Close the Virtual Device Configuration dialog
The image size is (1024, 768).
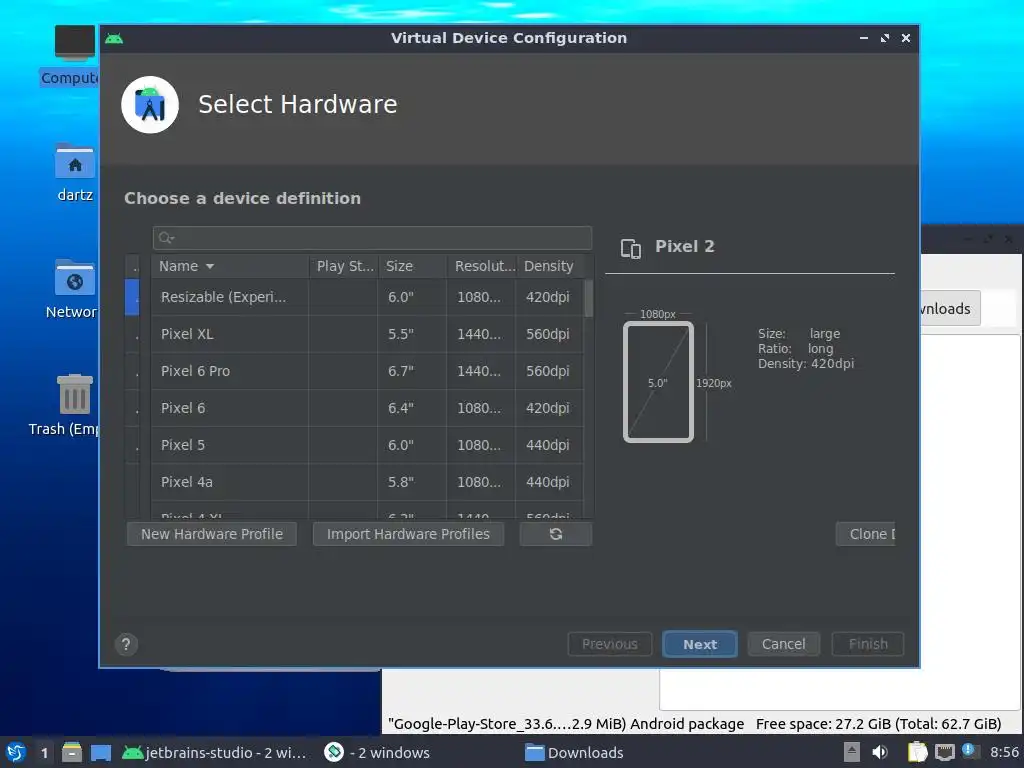(906, 39)
